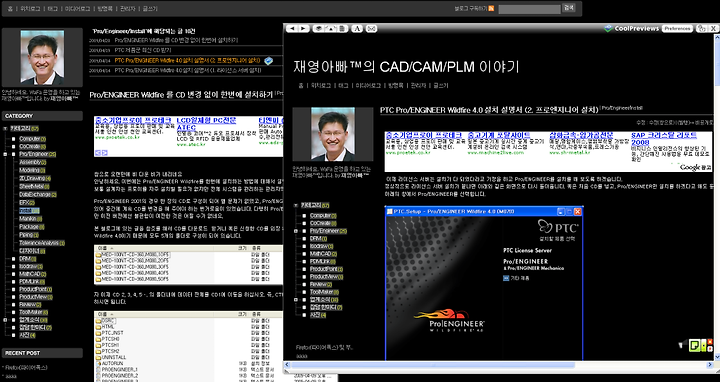Focus the blog search input field

(x=529, y=9)
